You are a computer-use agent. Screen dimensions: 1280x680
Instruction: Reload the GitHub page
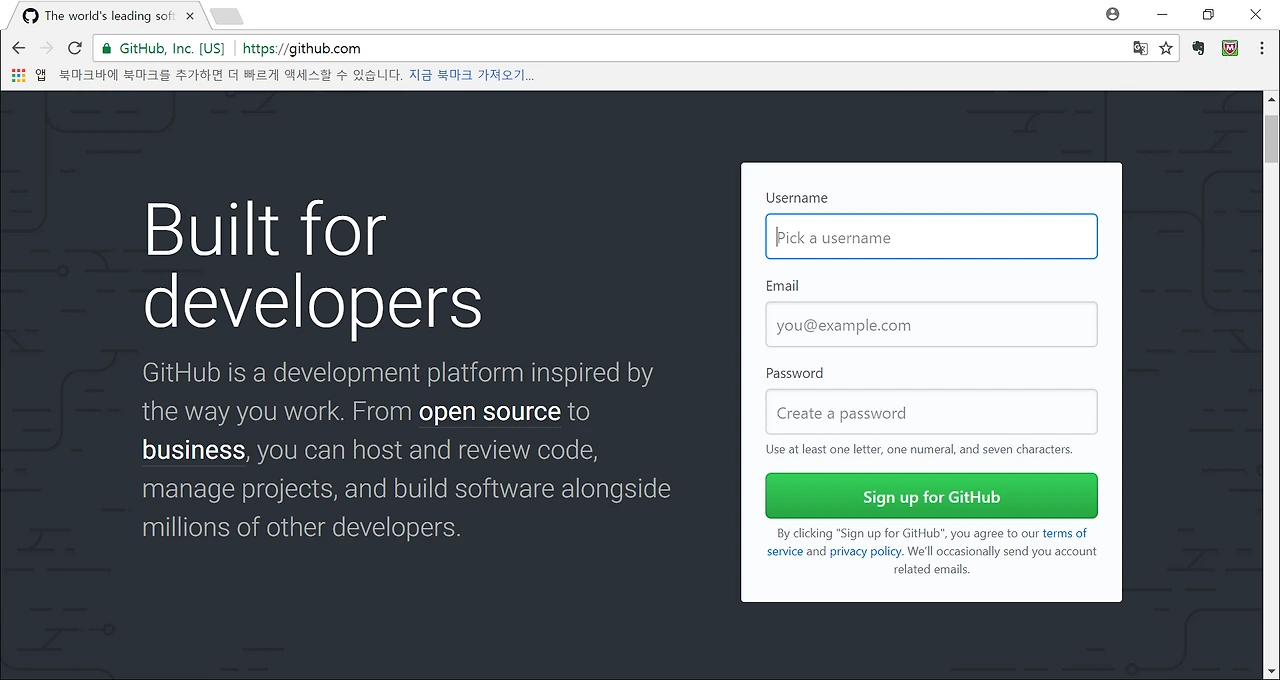(74, 48)
